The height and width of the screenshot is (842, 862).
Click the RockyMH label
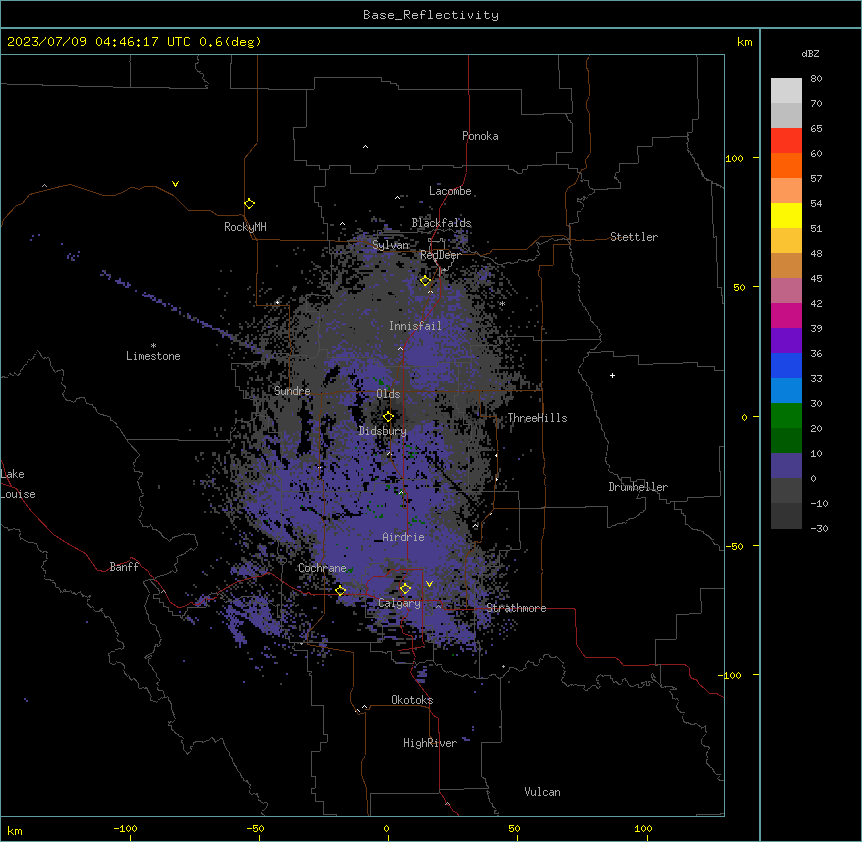click(x=245, y=227)
